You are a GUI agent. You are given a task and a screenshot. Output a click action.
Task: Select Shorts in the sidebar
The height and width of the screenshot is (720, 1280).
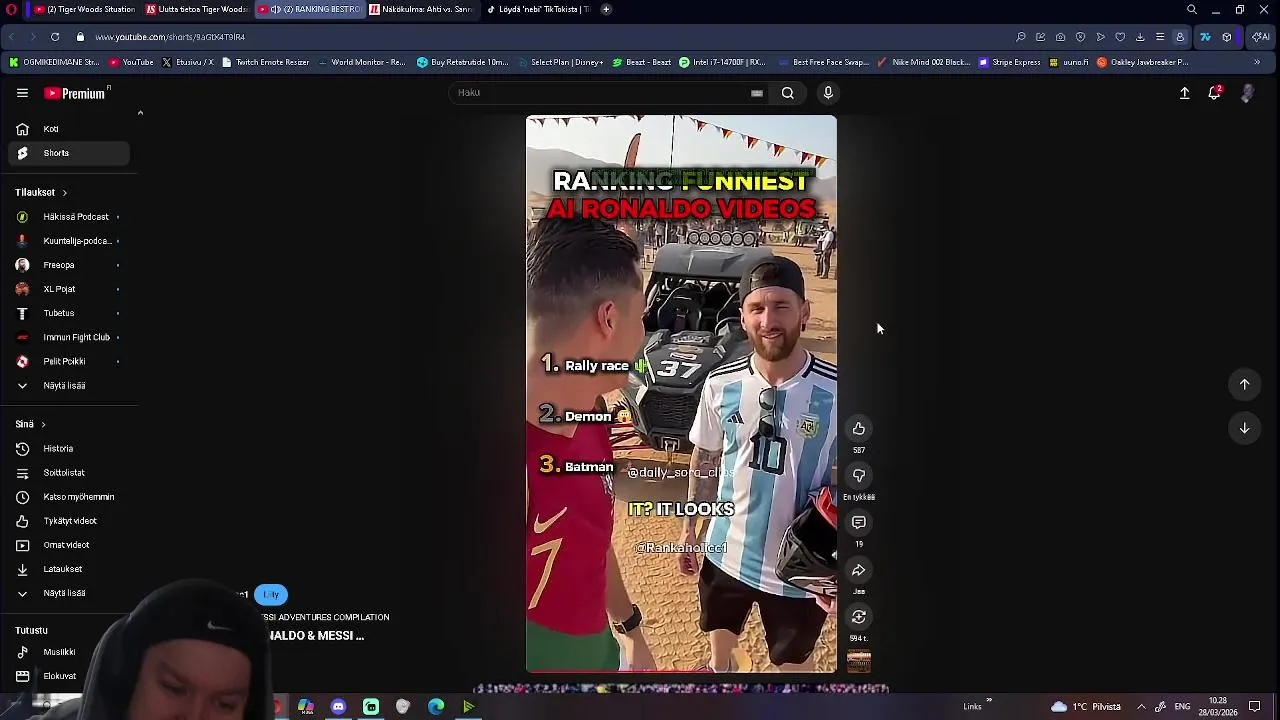tap(70, 153)
